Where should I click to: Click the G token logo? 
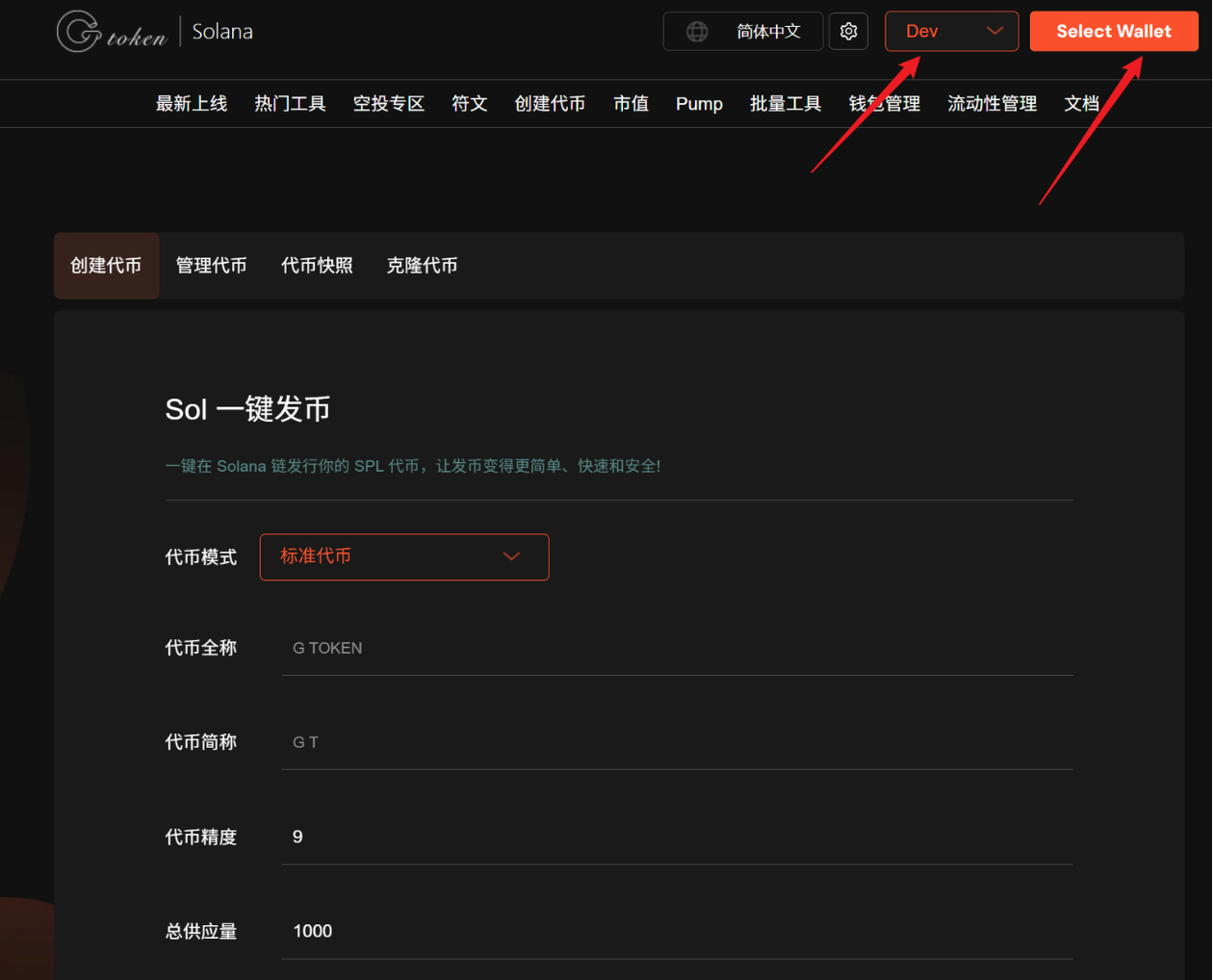point(112,32)
